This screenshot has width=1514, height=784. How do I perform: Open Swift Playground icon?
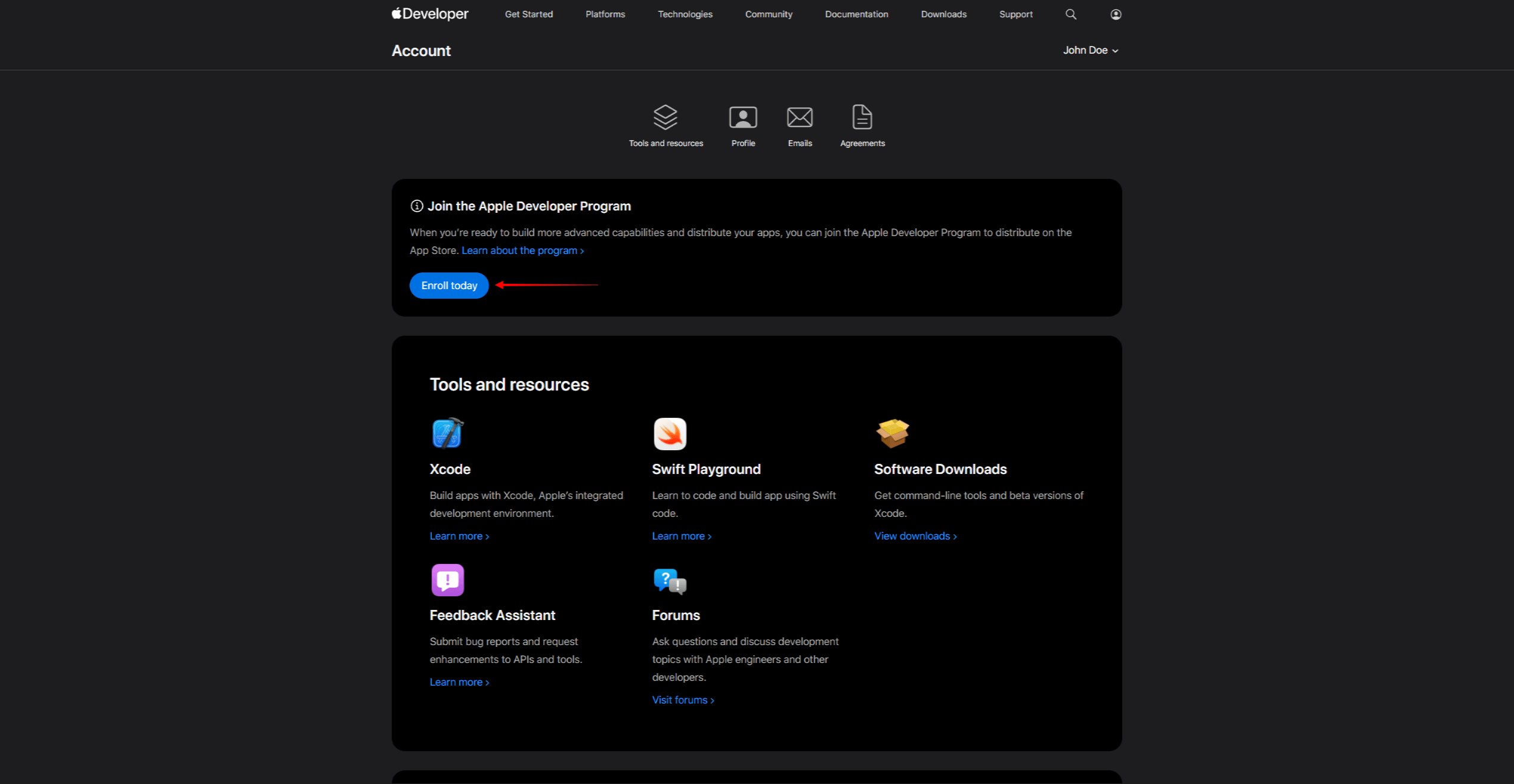(x=670, y=433)
